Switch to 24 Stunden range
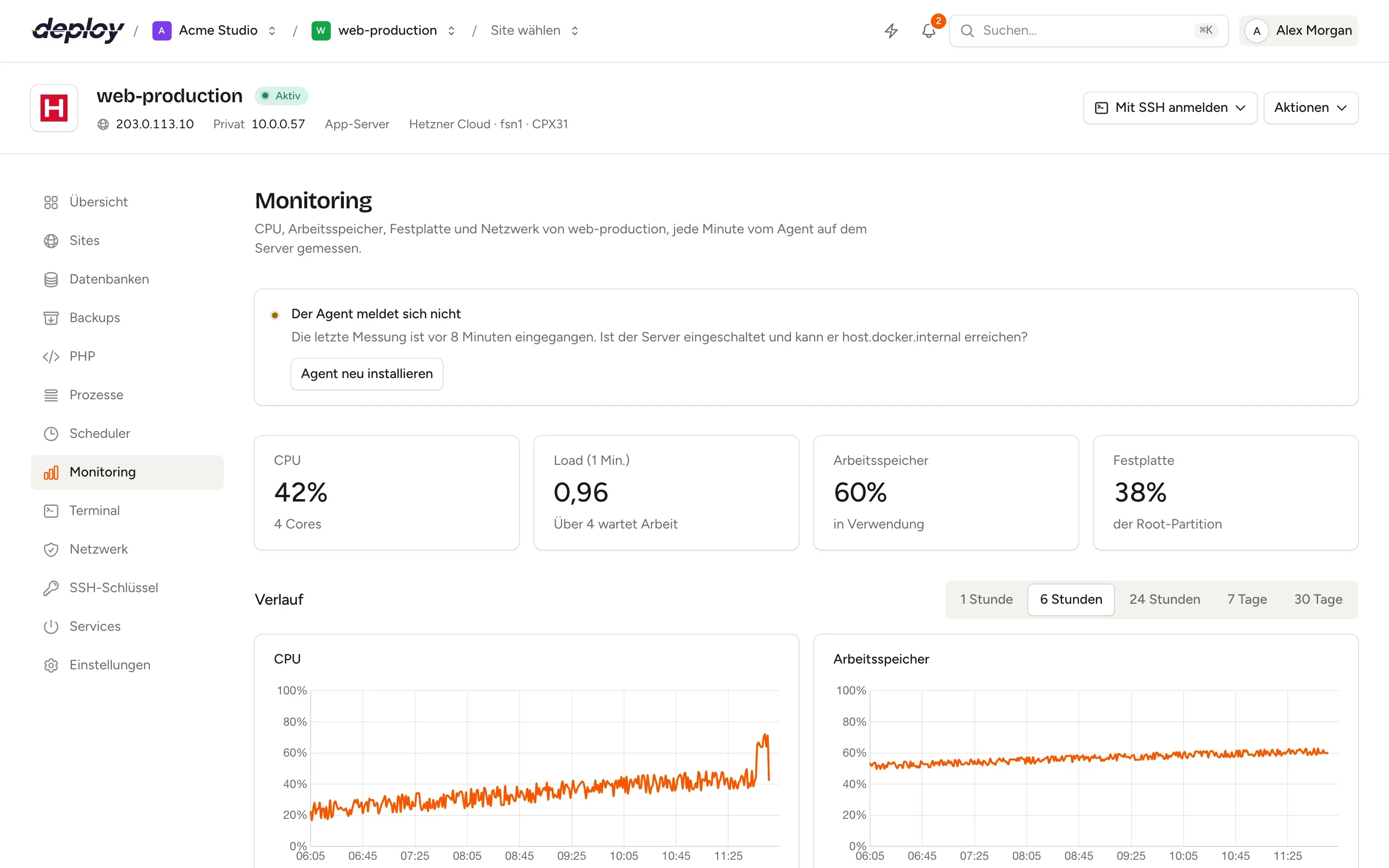Viewport: 1389px width, 868px height. point(1165,599)
